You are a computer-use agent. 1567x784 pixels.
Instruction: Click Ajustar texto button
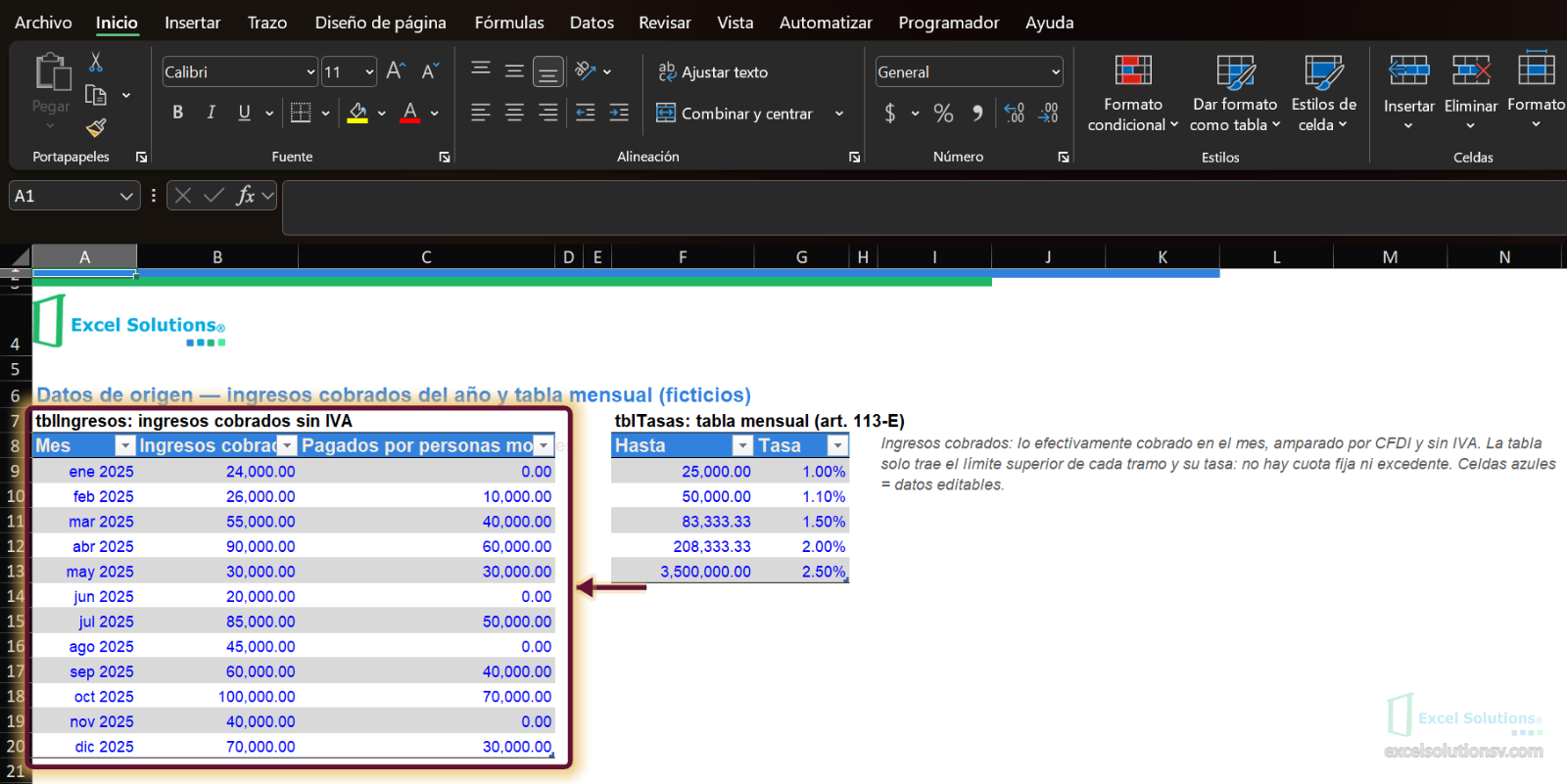click(713, 71)
